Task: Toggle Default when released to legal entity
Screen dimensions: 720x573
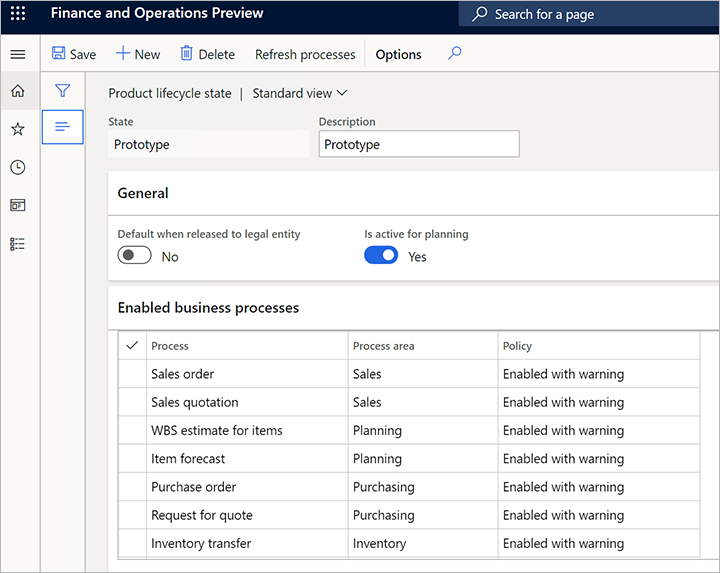Action: click(x=135, y=256)
